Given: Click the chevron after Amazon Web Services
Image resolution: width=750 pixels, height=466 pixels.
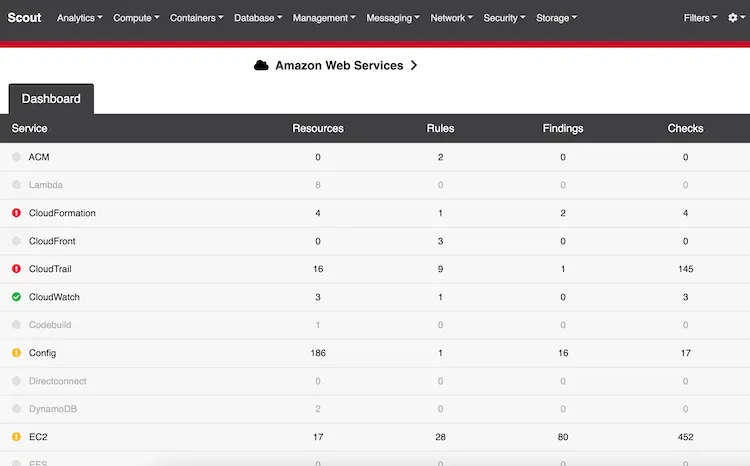Looking at the screenshot, I should [414, 66].
